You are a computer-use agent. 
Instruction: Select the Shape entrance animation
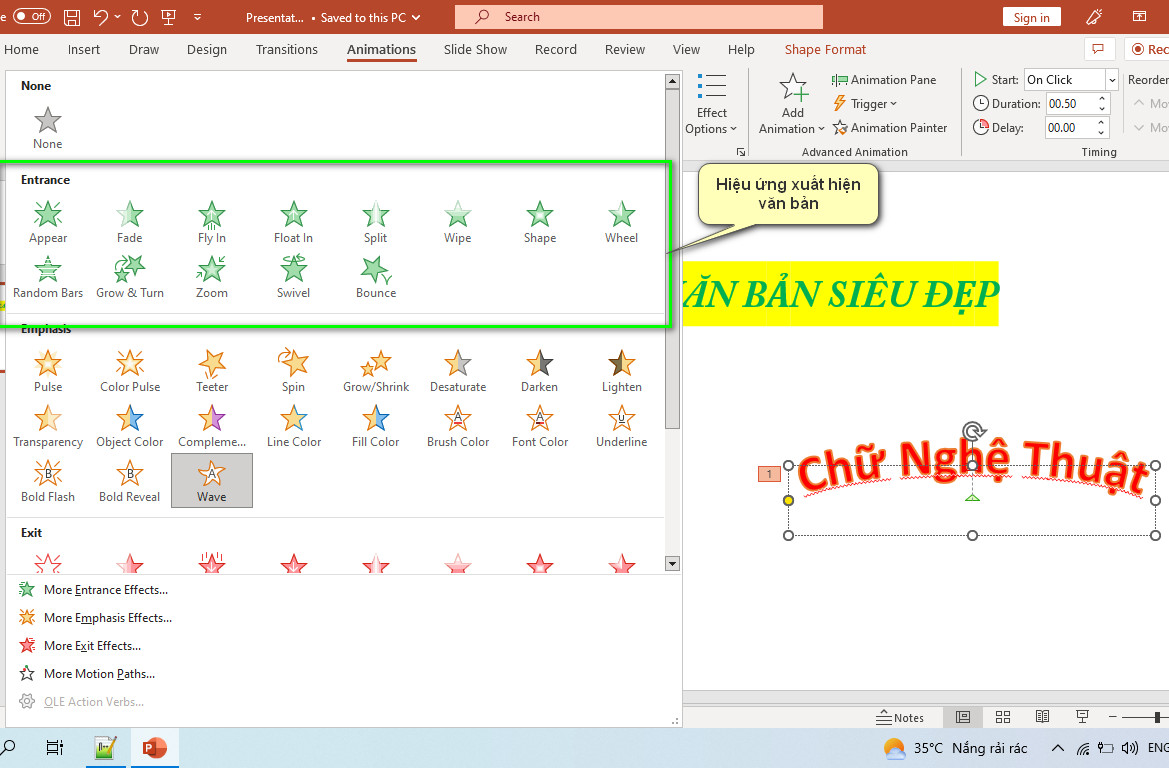point(540,222)
